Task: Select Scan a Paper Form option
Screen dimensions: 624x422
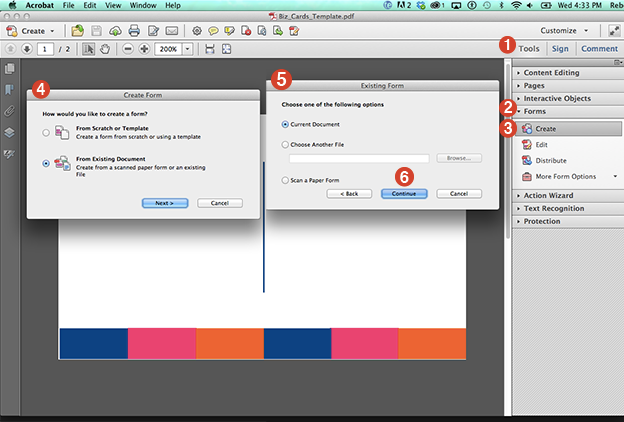Action: [286, 180]
